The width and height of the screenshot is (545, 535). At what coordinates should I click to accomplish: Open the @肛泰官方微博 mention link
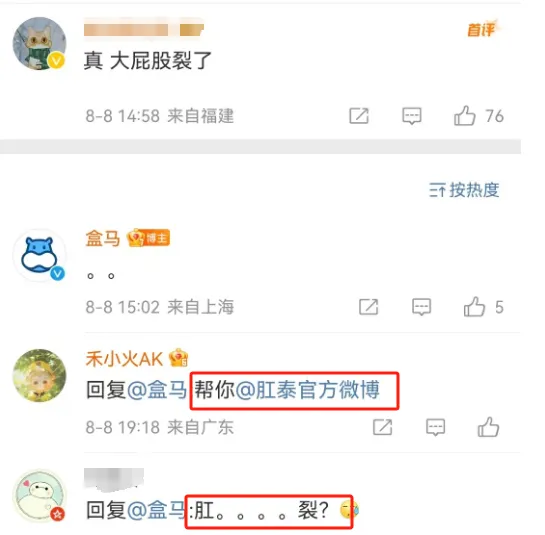(308, 390)
